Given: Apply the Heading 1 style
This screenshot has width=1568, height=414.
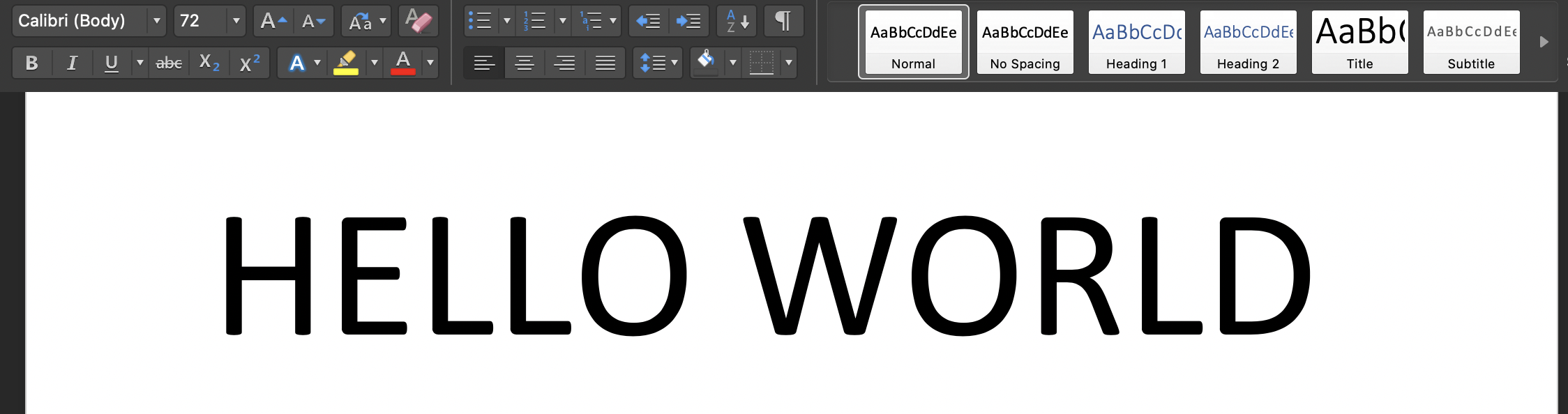Looking at the screenshot, I should (x=1136, y=42).
